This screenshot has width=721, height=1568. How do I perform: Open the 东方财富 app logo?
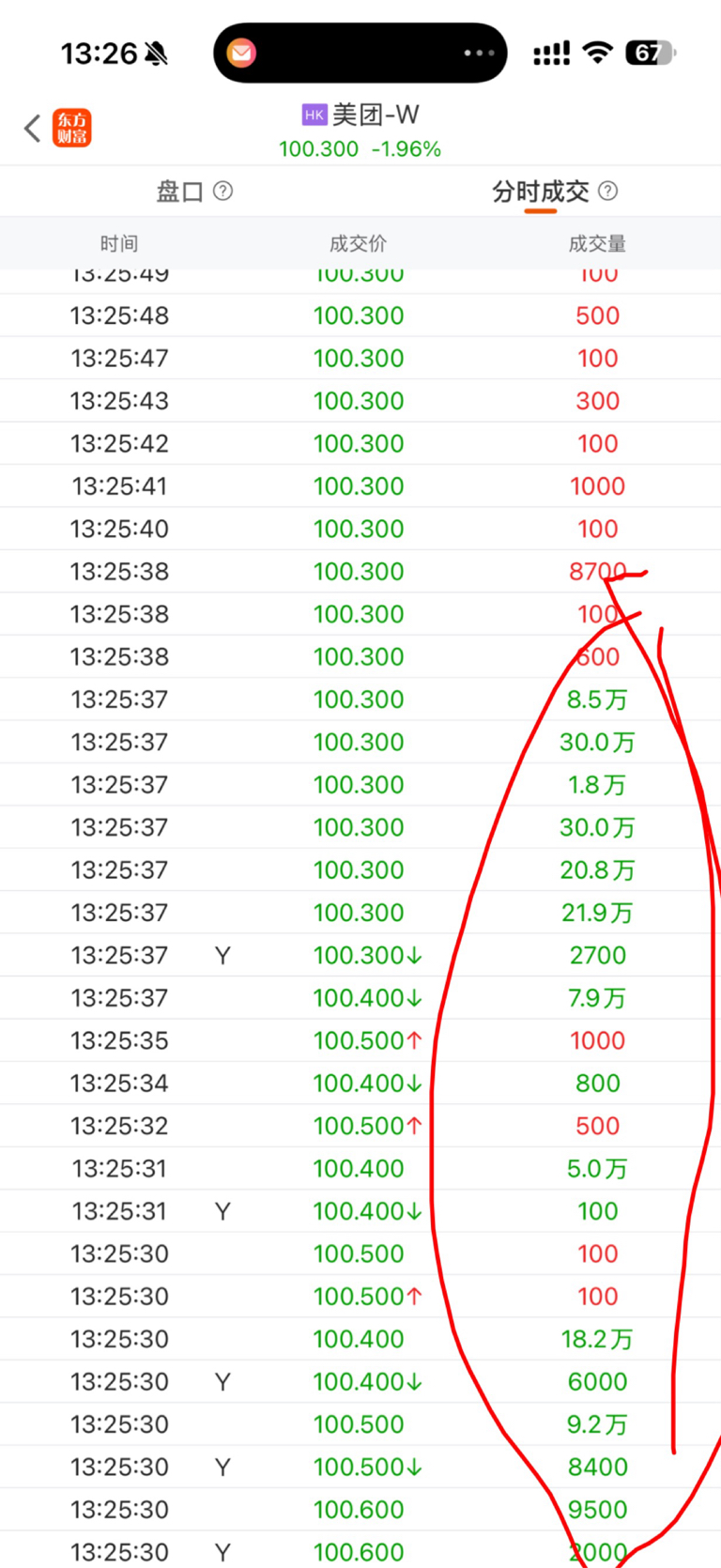[72, 128]
